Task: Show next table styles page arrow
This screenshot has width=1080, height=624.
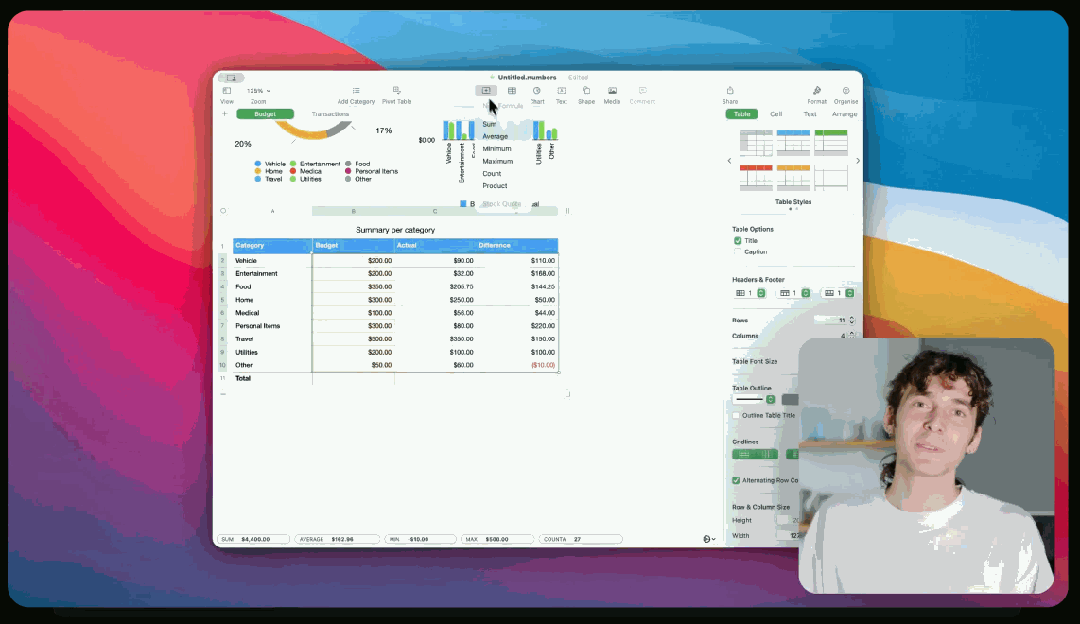Action: (858, 161)
